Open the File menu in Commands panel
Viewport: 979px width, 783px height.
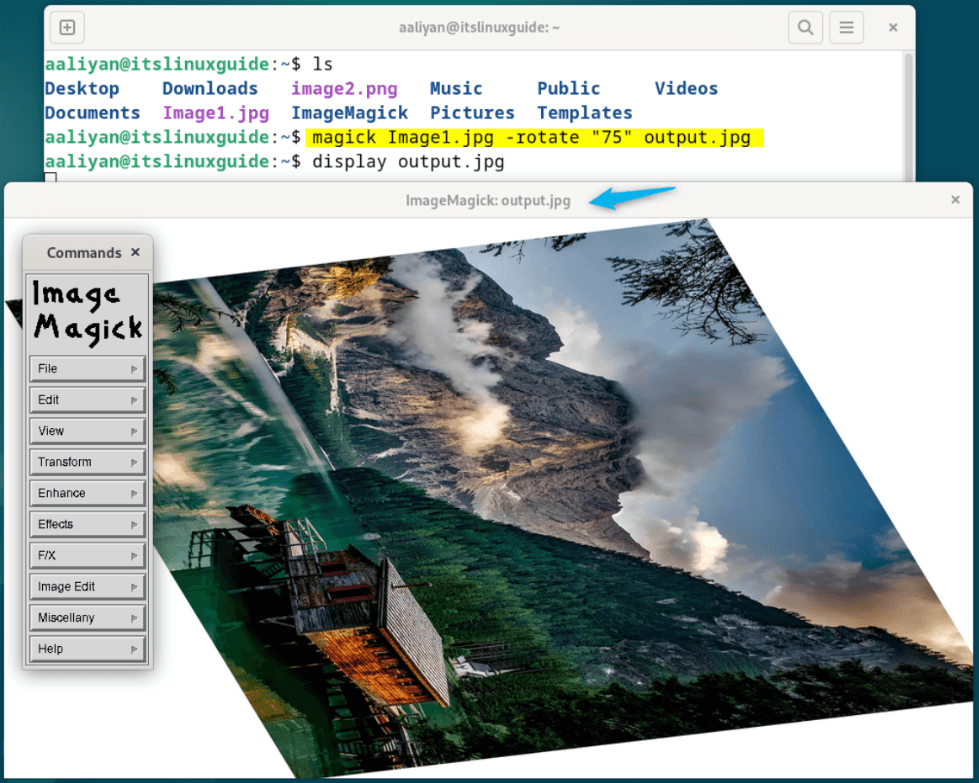[x=87, y=368]
